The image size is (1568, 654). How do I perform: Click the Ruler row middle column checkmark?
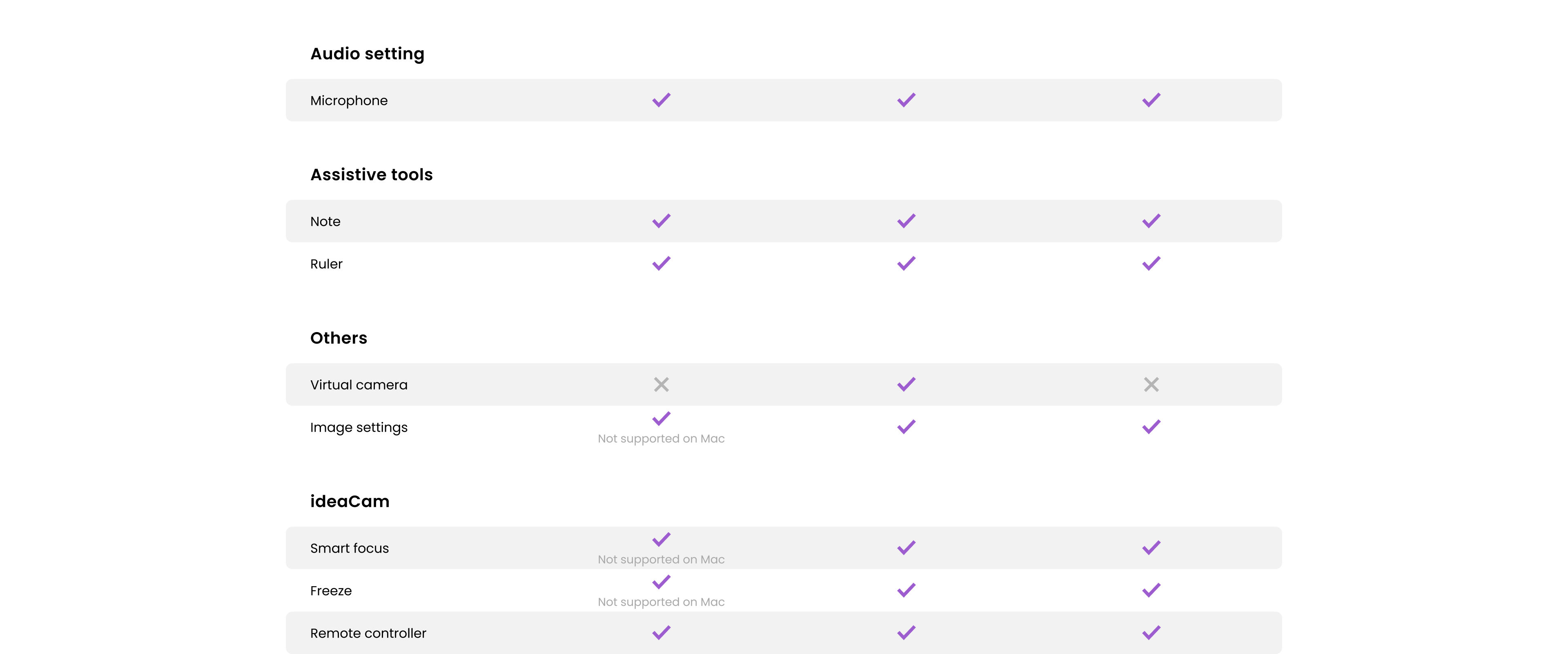pos(906,263)
